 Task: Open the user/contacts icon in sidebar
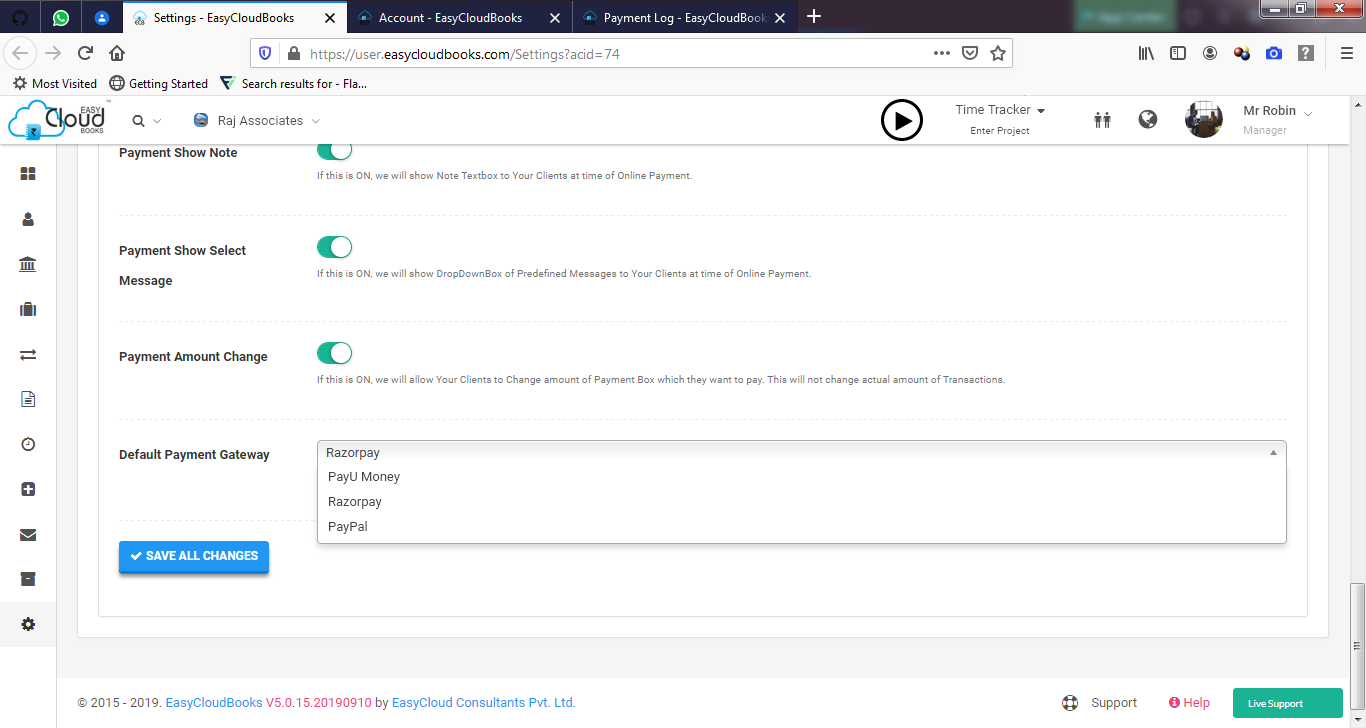point(28,219)
